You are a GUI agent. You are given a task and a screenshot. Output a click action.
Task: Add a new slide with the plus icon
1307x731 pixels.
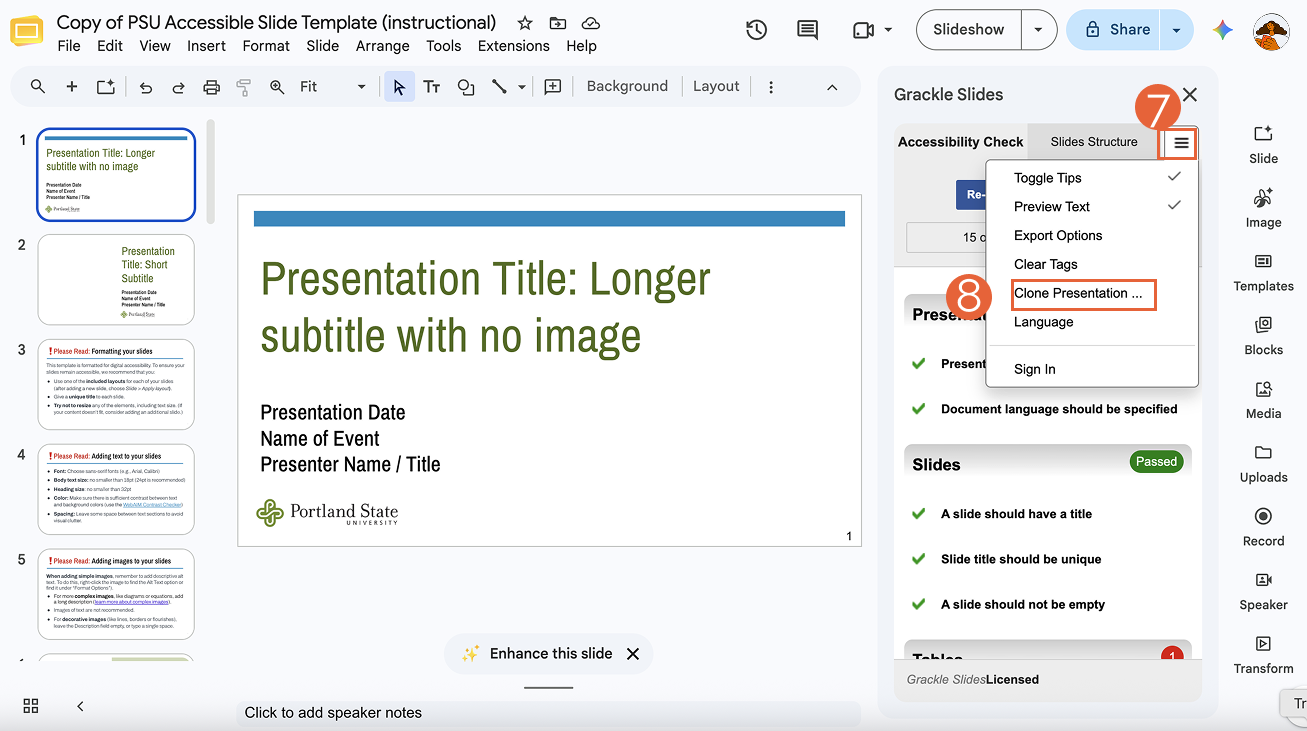click(72, 87)
